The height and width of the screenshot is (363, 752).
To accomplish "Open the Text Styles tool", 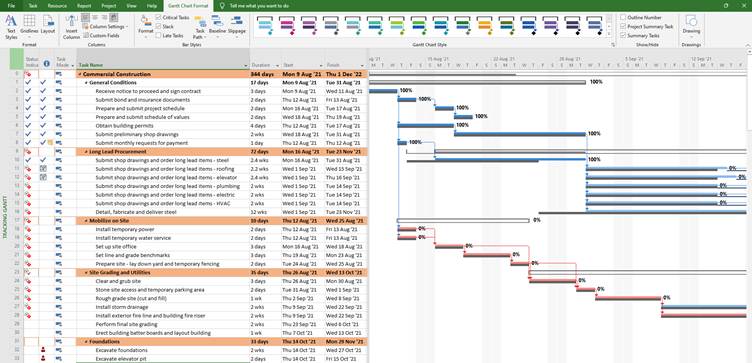I will click(x=11, y=27).
